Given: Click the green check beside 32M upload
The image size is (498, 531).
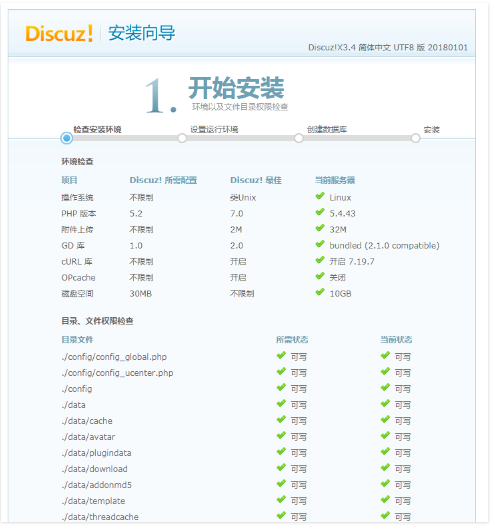Looking at the screenshot, I should point(320,228).
